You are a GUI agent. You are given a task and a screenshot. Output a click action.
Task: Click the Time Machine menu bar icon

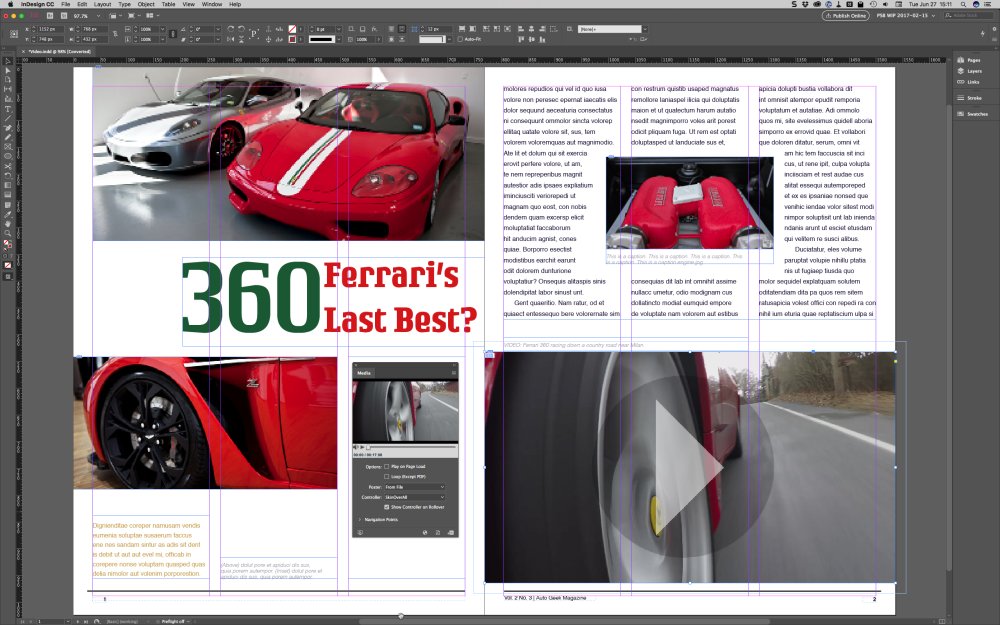coord(873,4)
